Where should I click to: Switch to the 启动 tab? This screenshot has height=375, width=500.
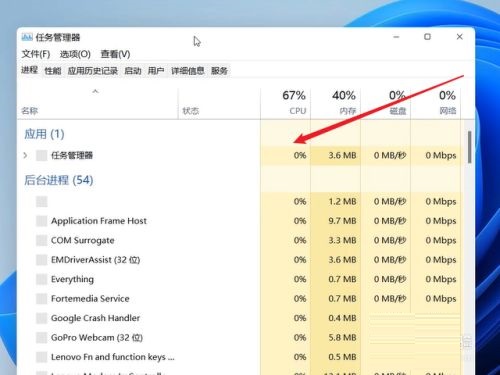[133, 71]
